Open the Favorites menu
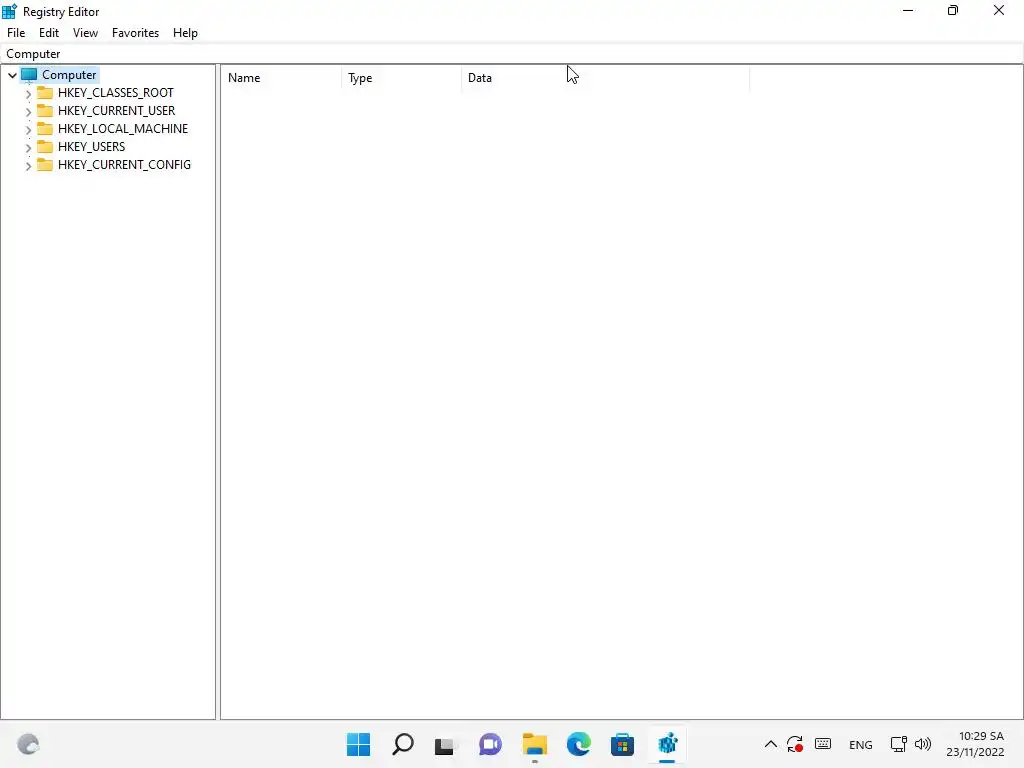The image size is (1024, 768). click(x=135, y=33)
